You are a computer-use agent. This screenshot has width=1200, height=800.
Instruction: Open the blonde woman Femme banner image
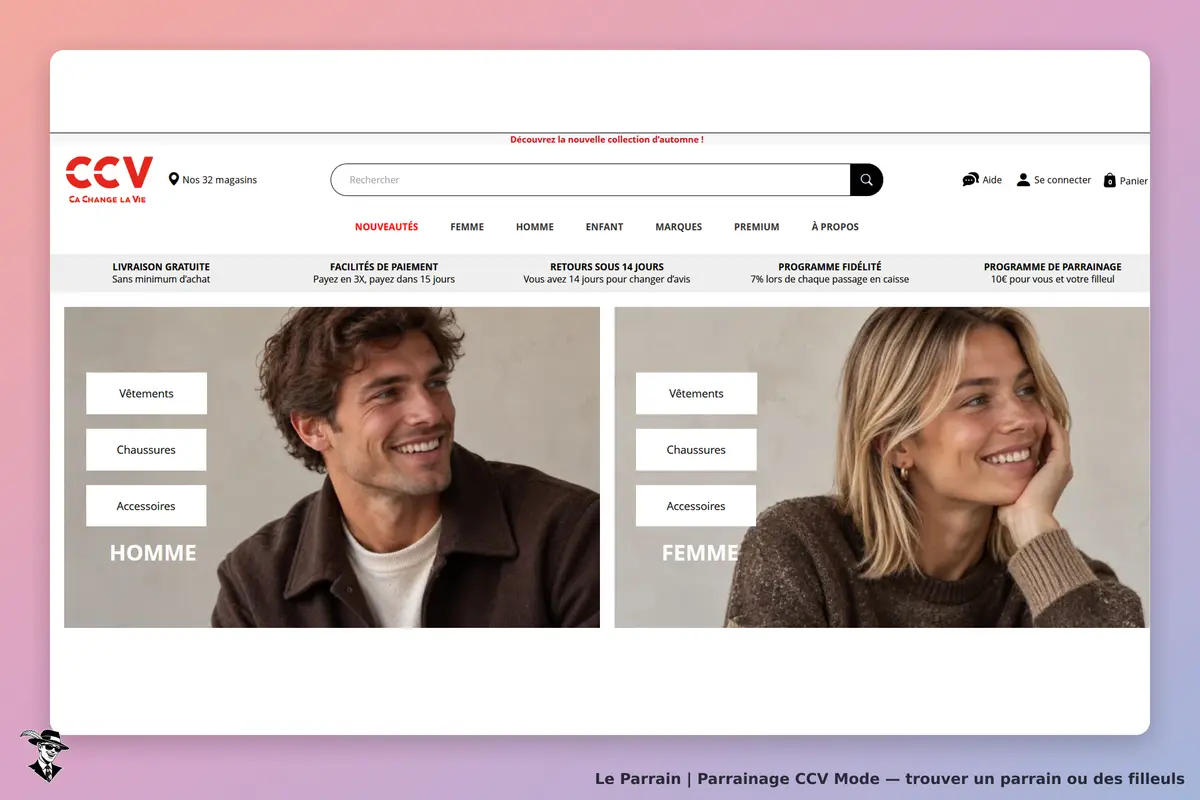[882, 467]
